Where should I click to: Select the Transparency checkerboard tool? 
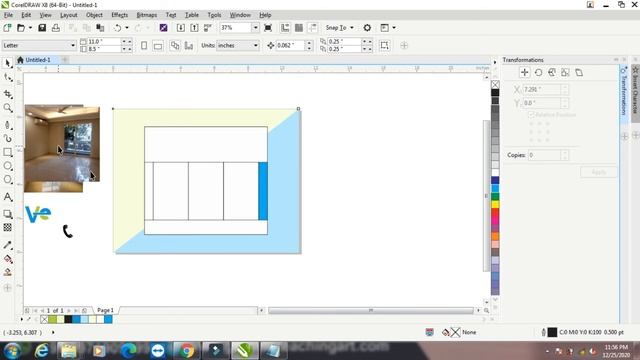pyautogui.click(x=8, y=227)
